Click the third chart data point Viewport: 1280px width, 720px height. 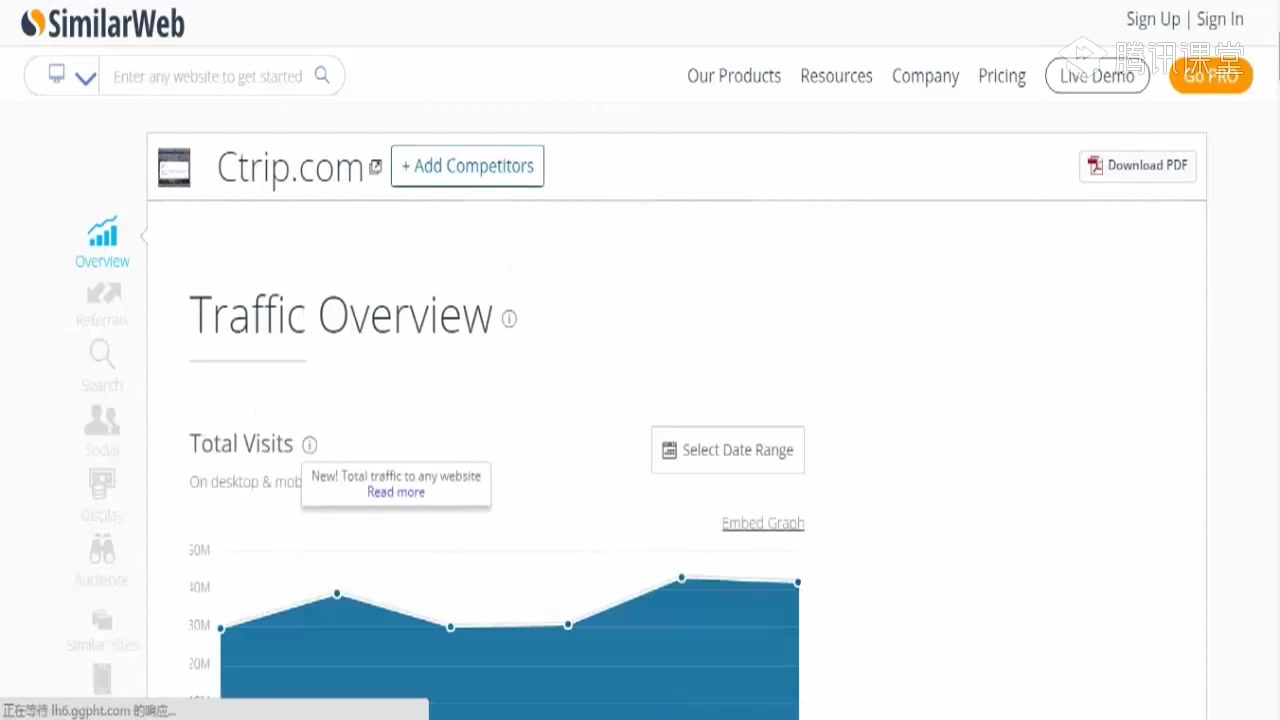[x=451, y=627]
